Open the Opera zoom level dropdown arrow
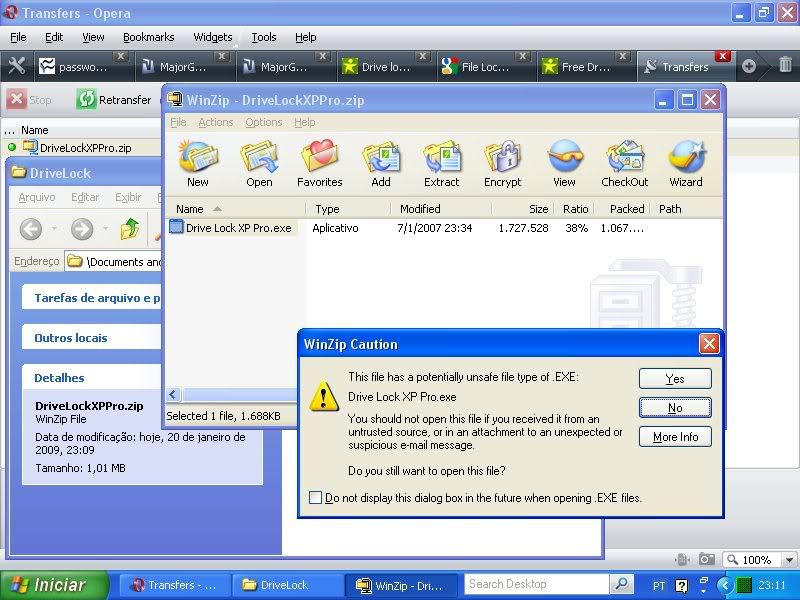This screenshot has height=600, width=800. 790,560
